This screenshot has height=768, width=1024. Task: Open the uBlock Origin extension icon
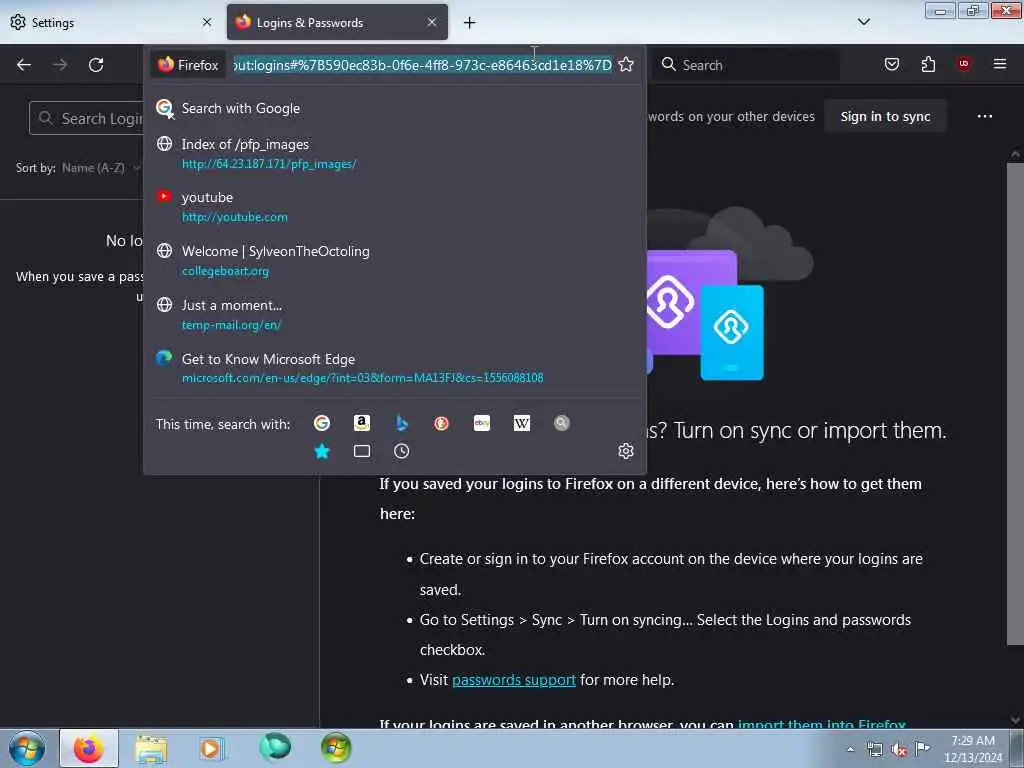(x=964, y=63)
